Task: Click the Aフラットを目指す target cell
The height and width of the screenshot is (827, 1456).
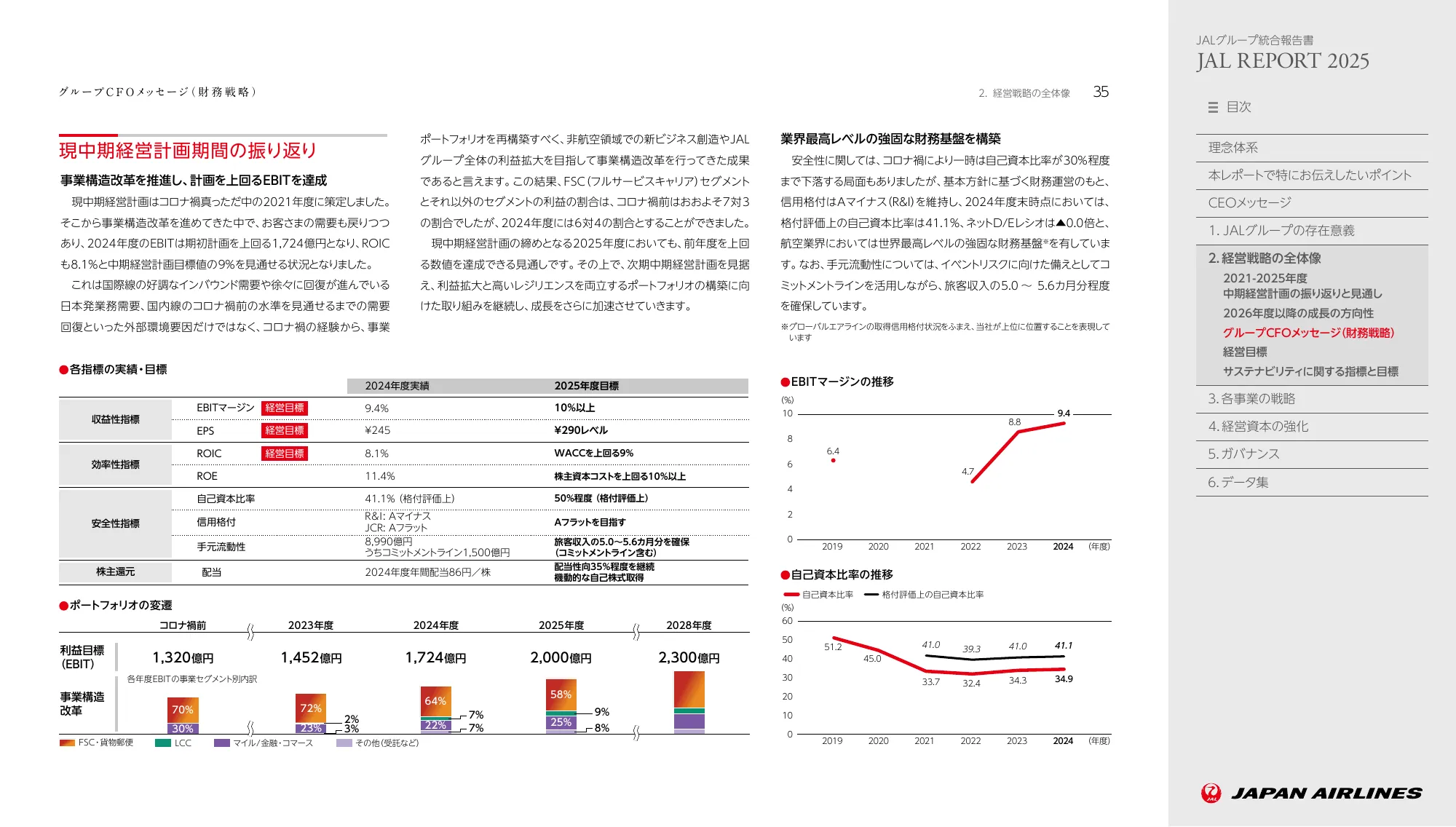Action: point(590,522)
